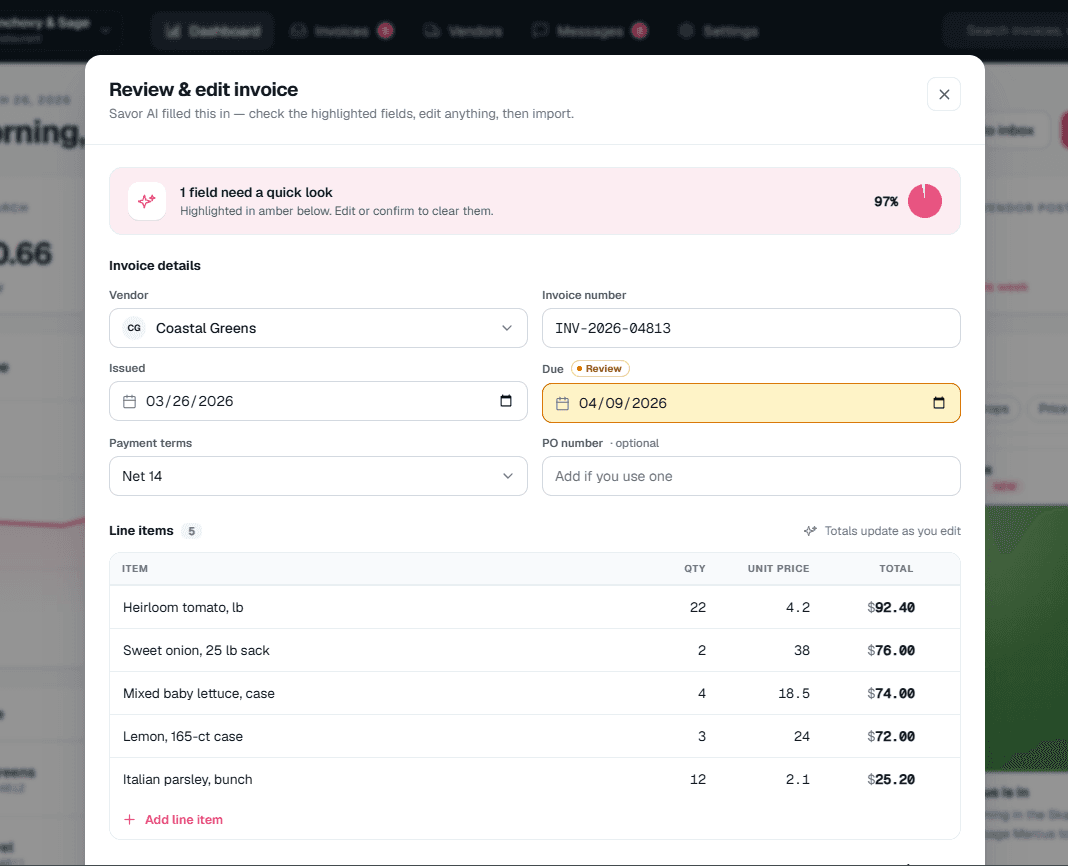Click the Search invoices box in background

[1007, 31]
